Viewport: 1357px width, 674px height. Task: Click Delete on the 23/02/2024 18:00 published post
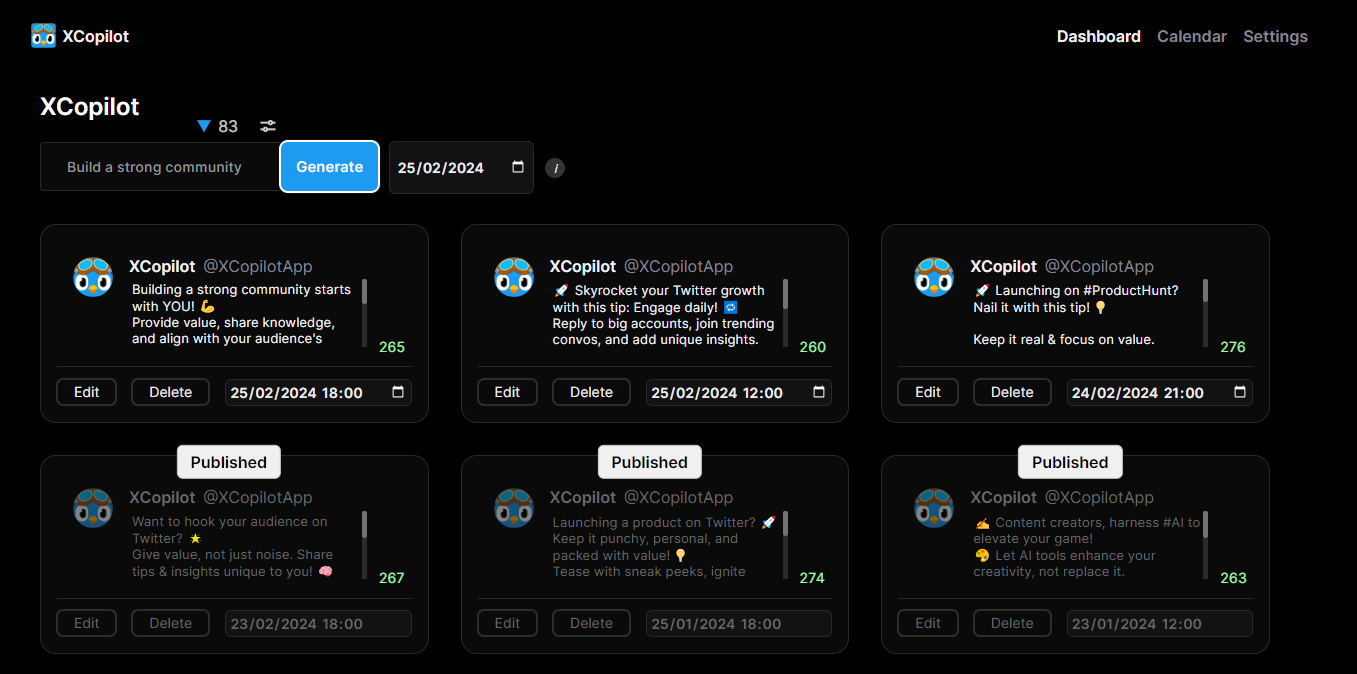tap(170, 623)
